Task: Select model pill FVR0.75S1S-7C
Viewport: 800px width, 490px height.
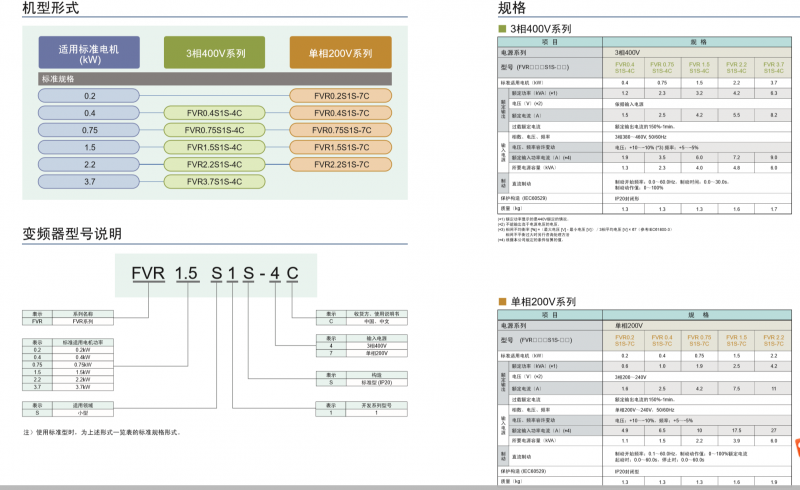Action: pos(341,130)
